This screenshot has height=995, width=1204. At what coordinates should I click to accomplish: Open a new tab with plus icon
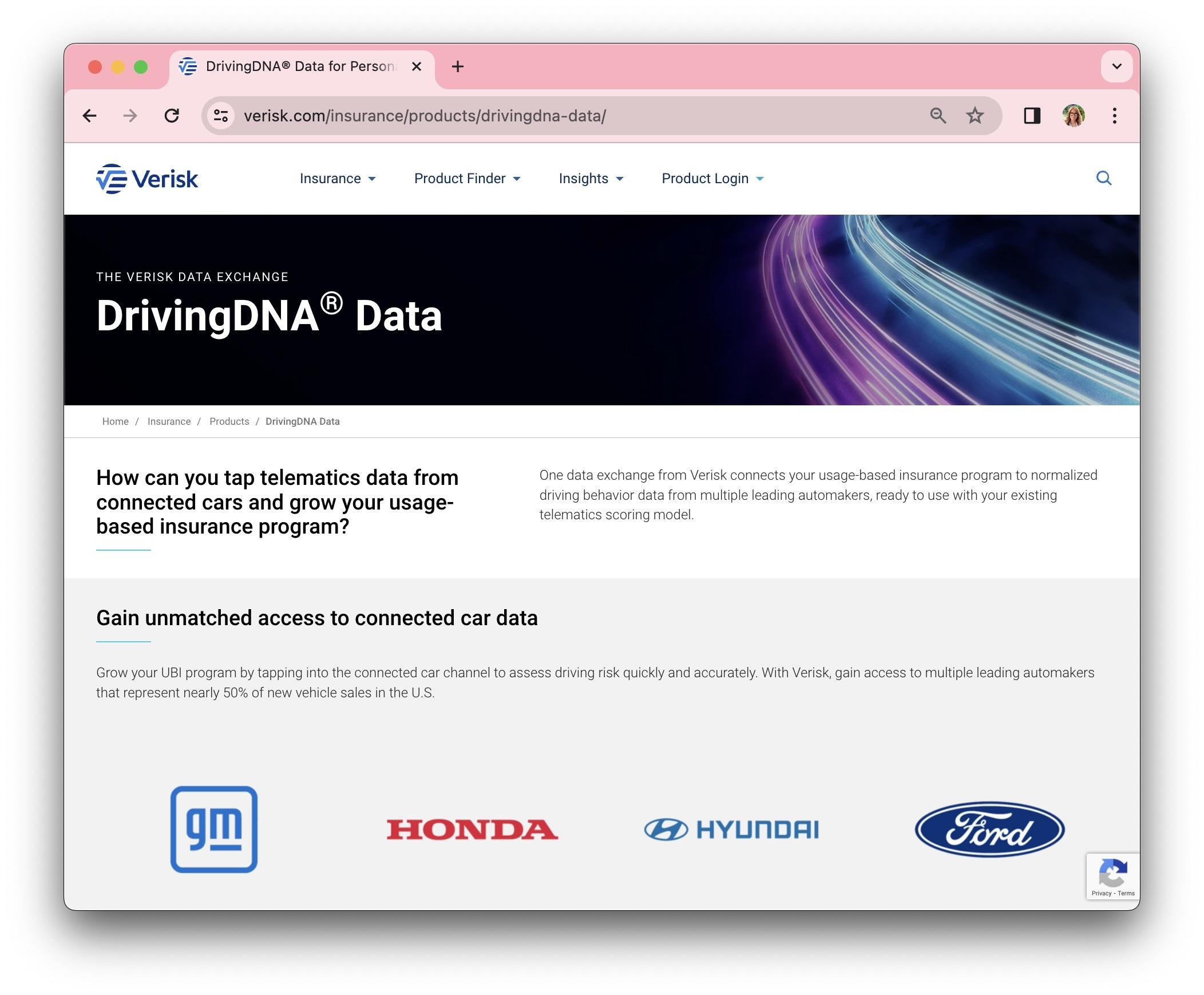tap(457, 66)
